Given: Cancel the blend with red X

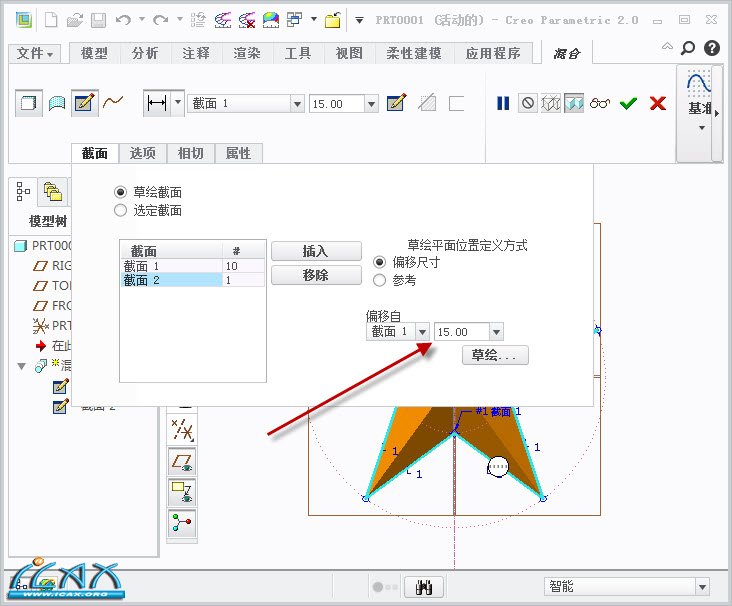Looking at the screenshot, I should pos(658,103).
